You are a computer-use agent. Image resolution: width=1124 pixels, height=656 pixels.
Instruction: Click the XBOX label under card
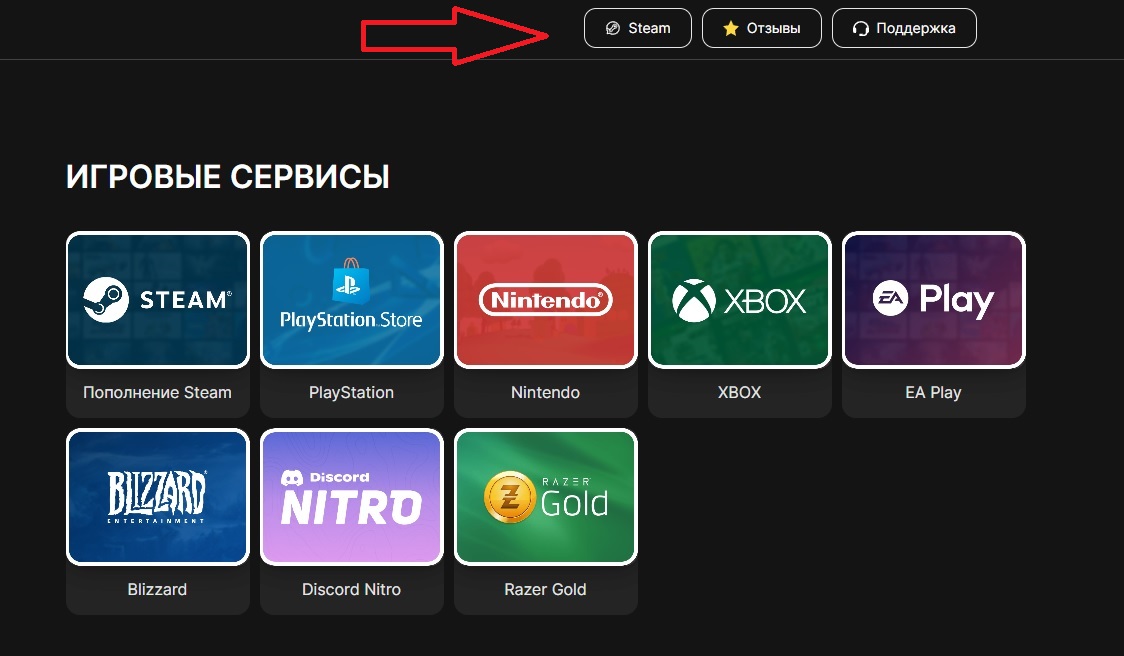[739, 392]
